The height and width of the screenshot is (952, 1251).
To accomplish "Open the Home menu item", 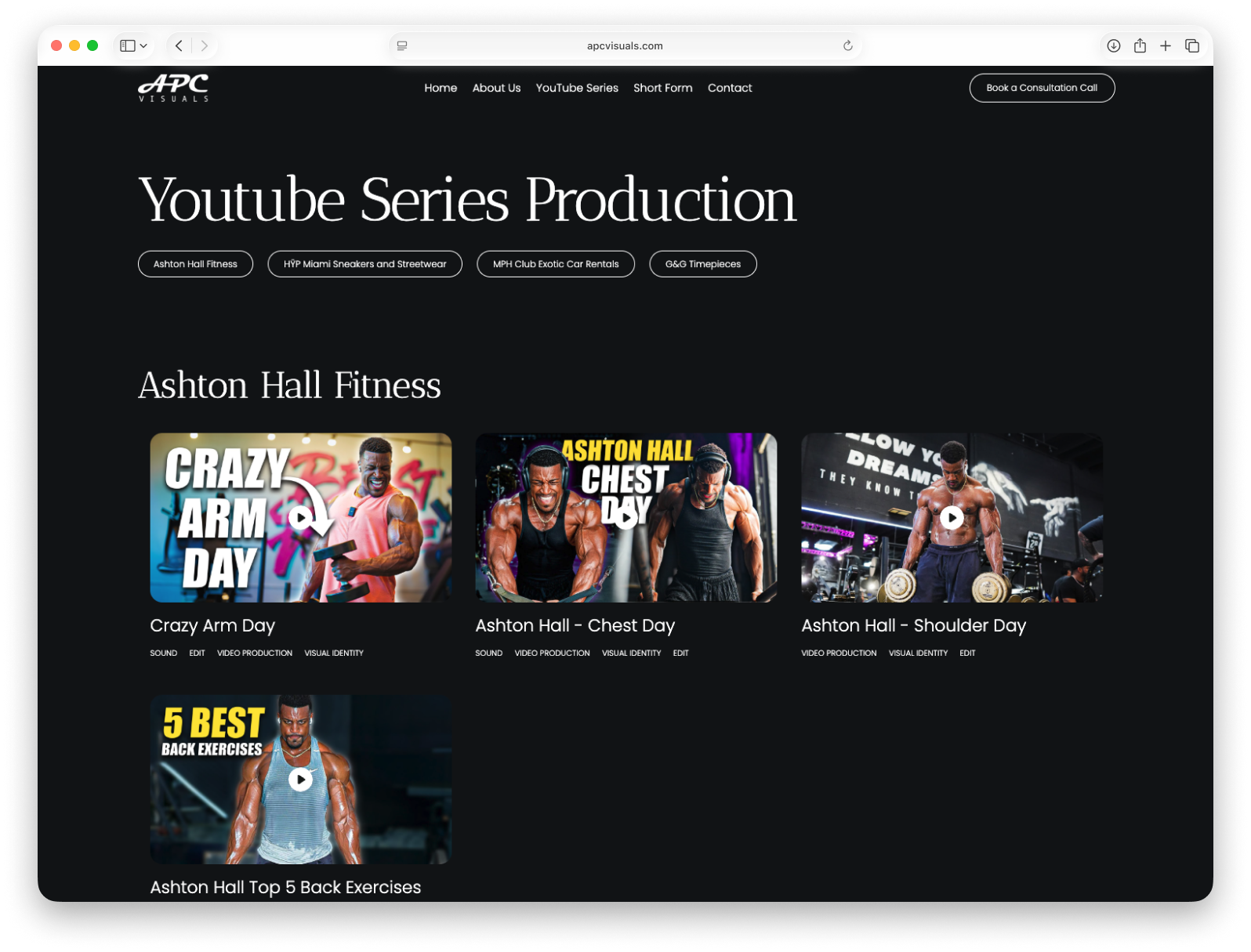I will 441,88.
